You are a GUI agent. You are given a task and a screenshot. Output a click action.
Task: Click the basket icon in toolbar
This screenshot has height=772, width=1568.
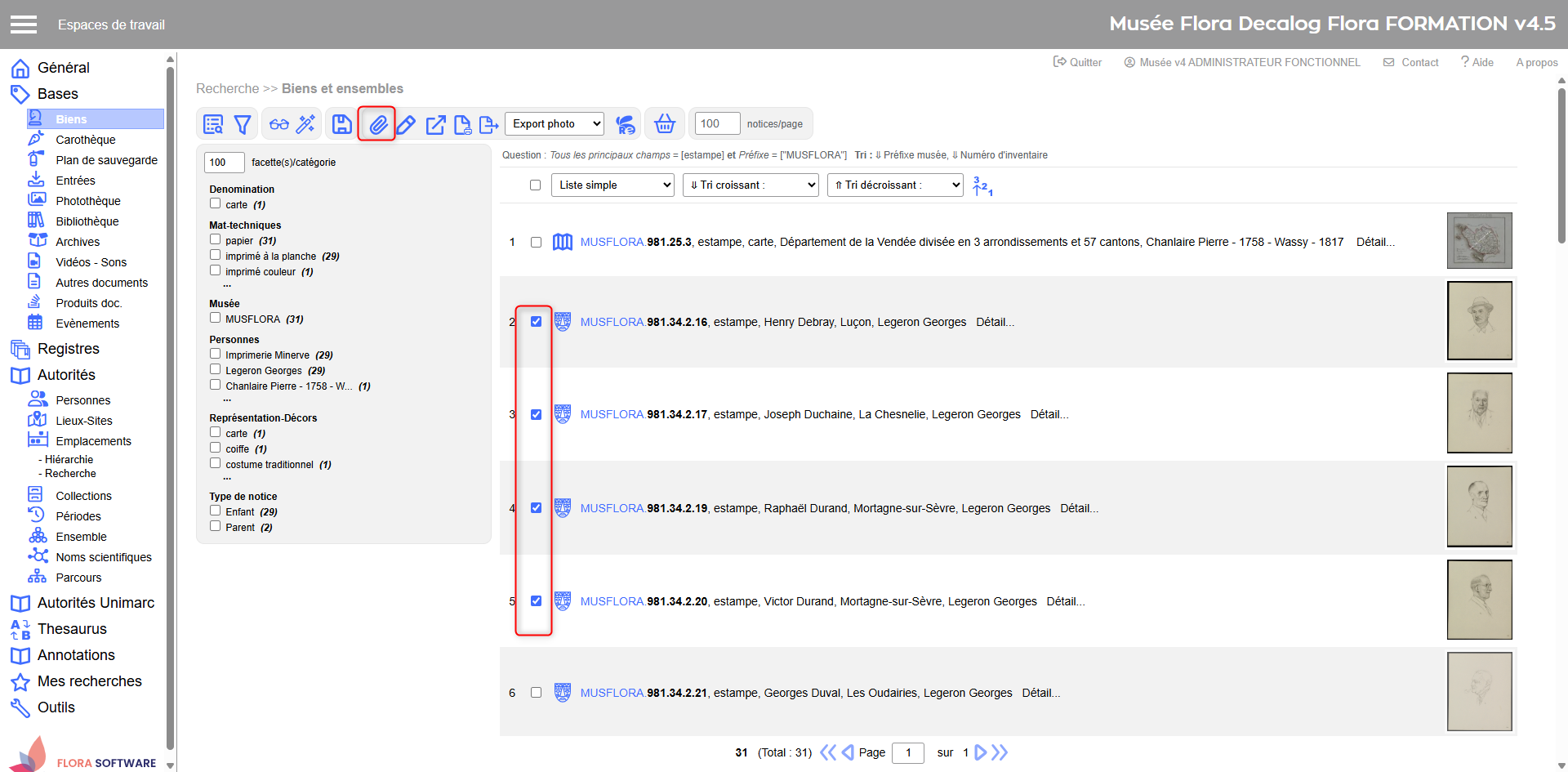tap(665, 124)
